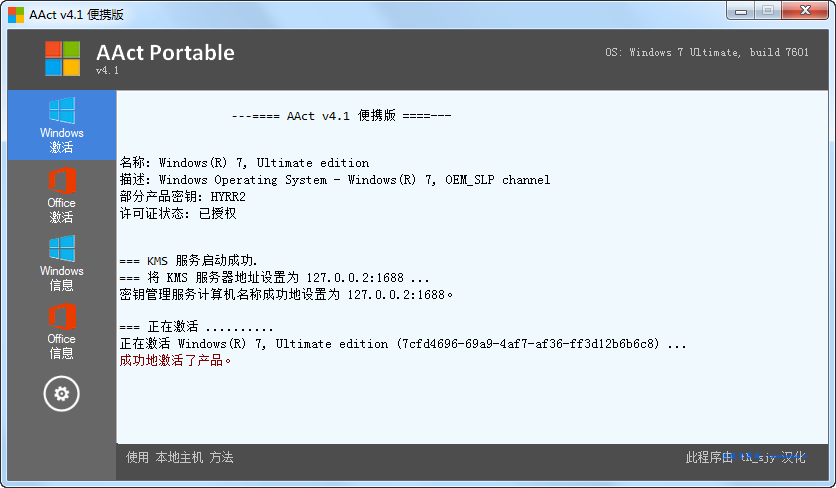
Task: Open the Windows 信息 sidebar icon
Action: point(62,263)
